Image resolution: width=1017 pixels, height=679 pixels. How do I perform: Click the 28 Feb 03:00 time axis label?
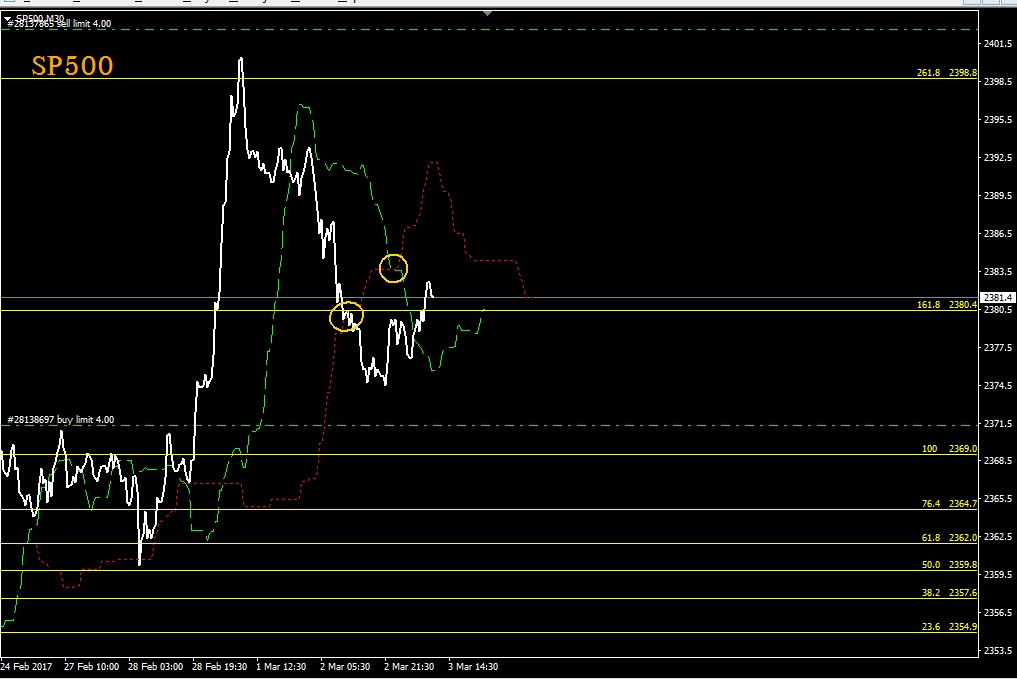click(156, 667)
